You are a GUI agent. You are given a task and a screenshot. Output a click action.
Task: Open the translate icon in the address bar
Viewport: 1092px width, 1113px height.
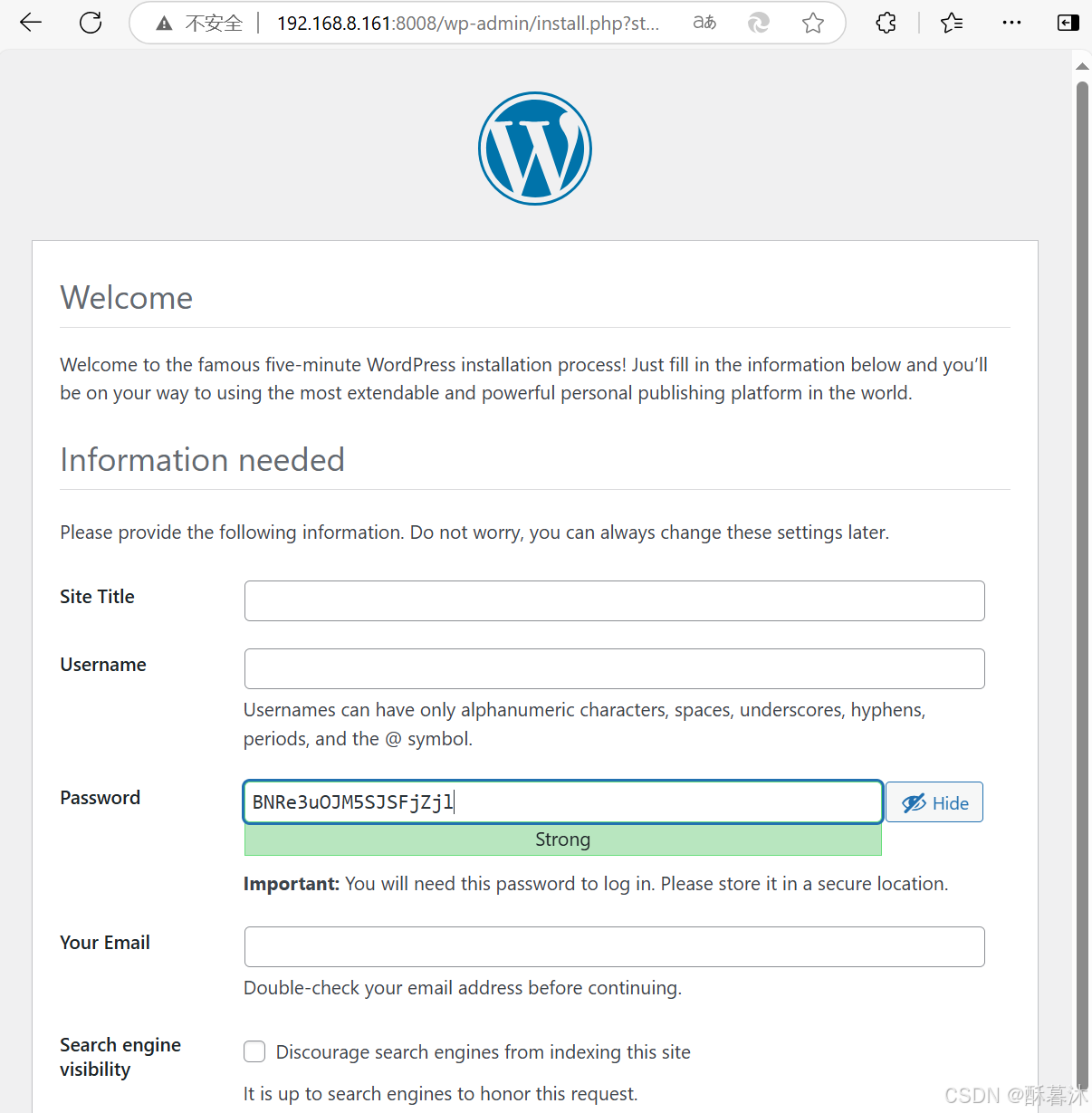click(x=704, y=23)
